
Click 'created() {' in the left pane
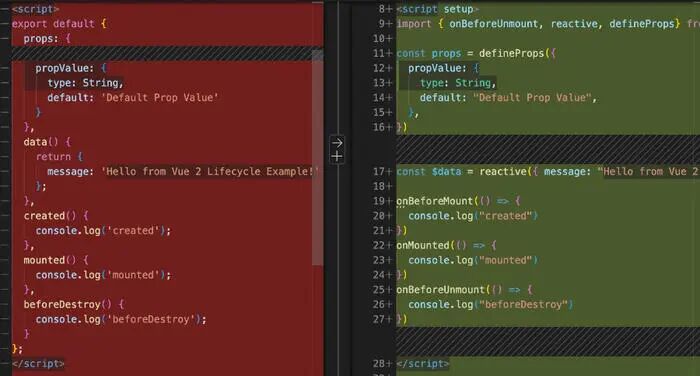(56, 215)
